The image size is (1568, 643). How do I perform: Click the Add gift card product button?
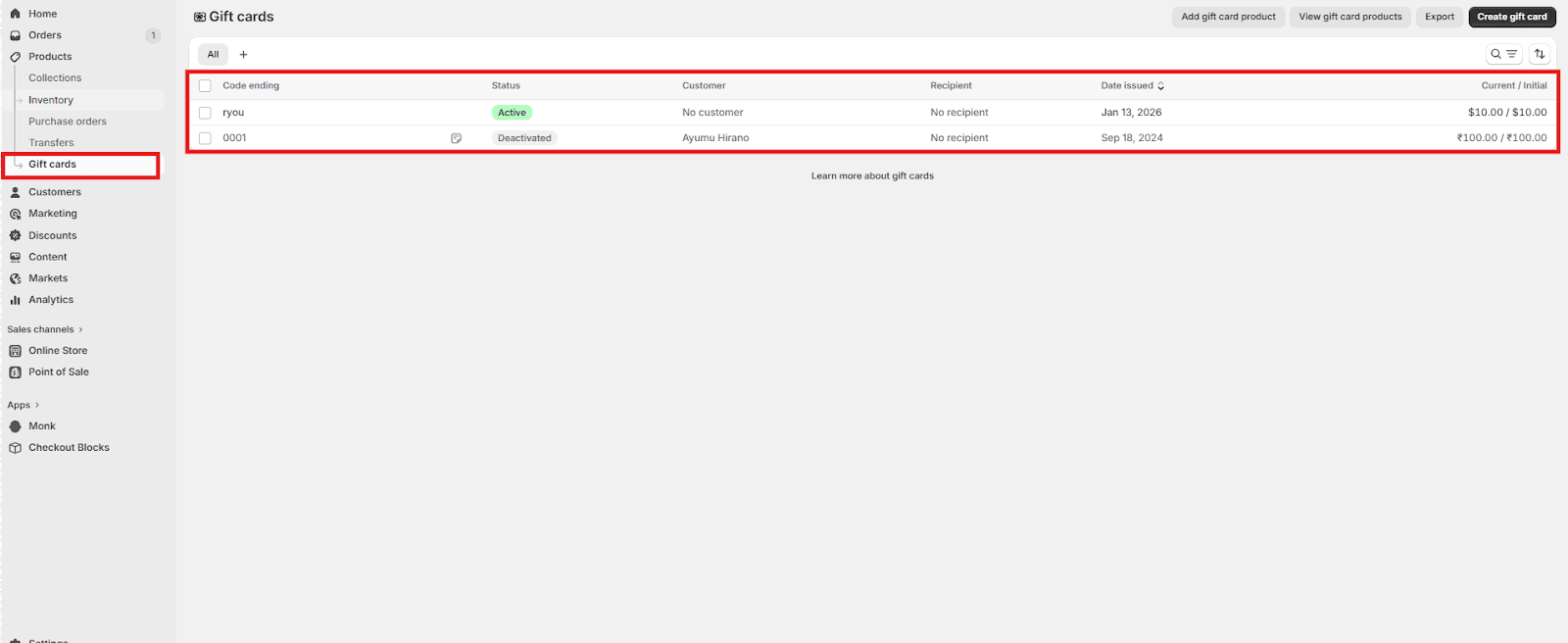point(1228,17)
